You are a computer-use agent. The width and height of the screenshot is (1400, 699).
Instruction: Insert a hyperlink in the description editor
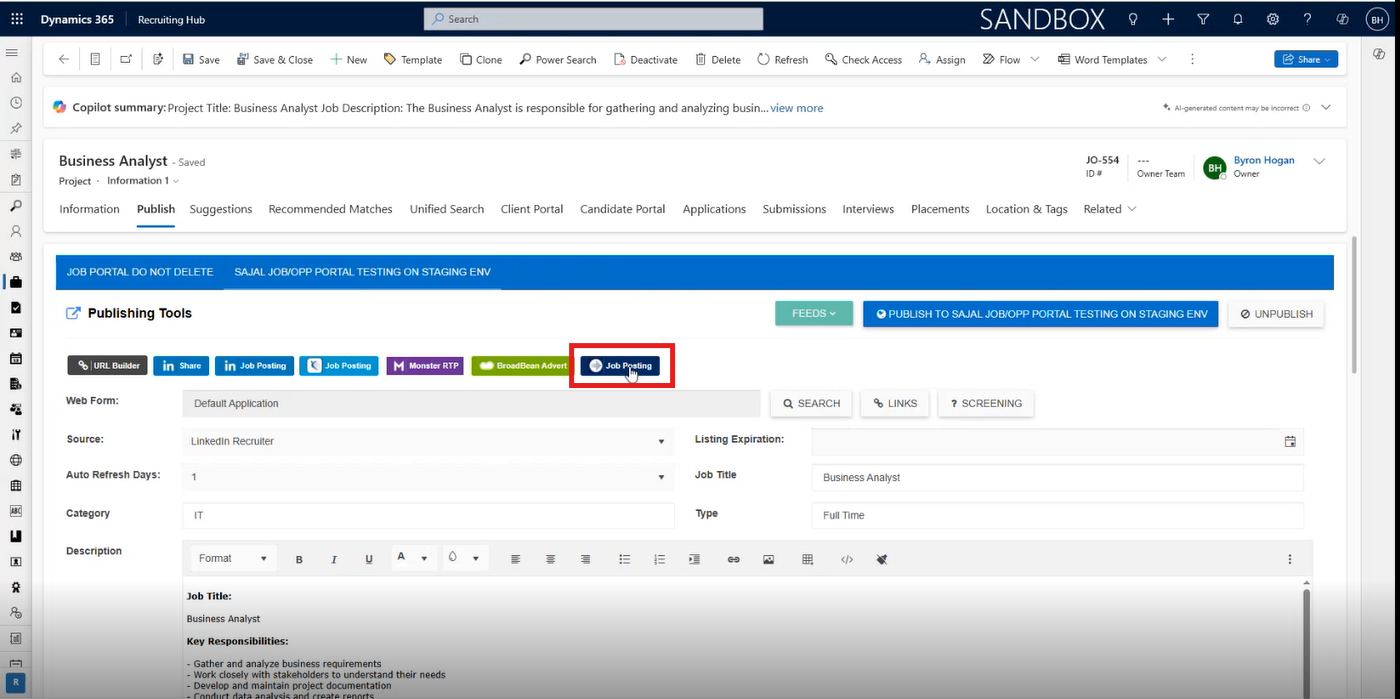(733, 559)
